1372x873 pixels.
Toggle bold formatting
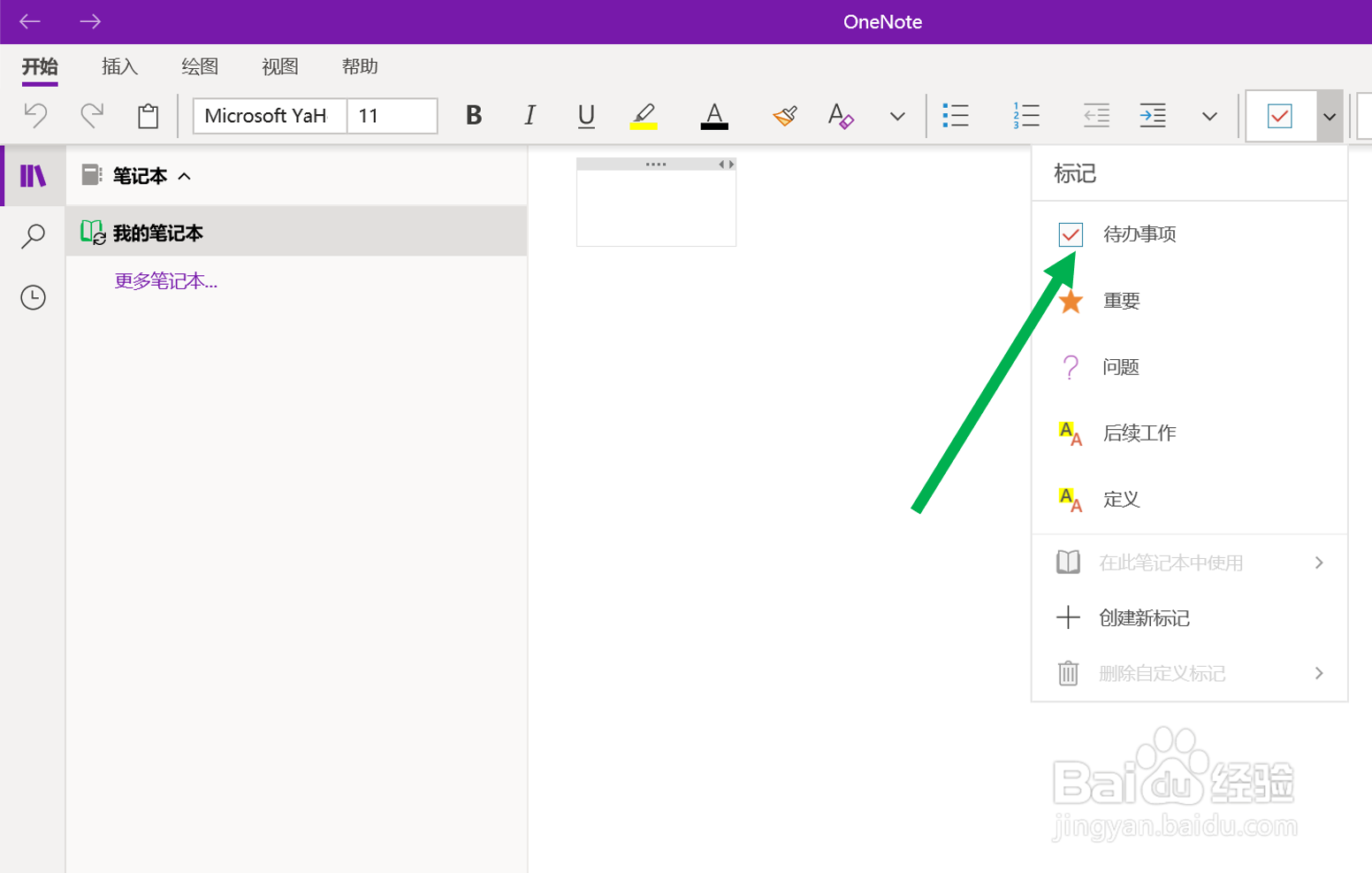[x=474, y=115]
